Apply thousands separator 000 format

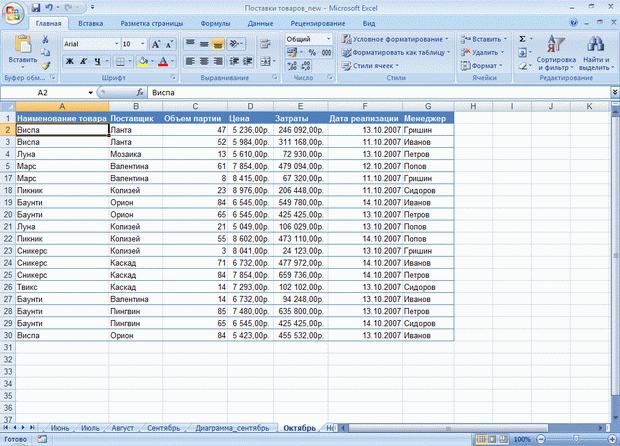pyautogui.click(x=326, y=52)
